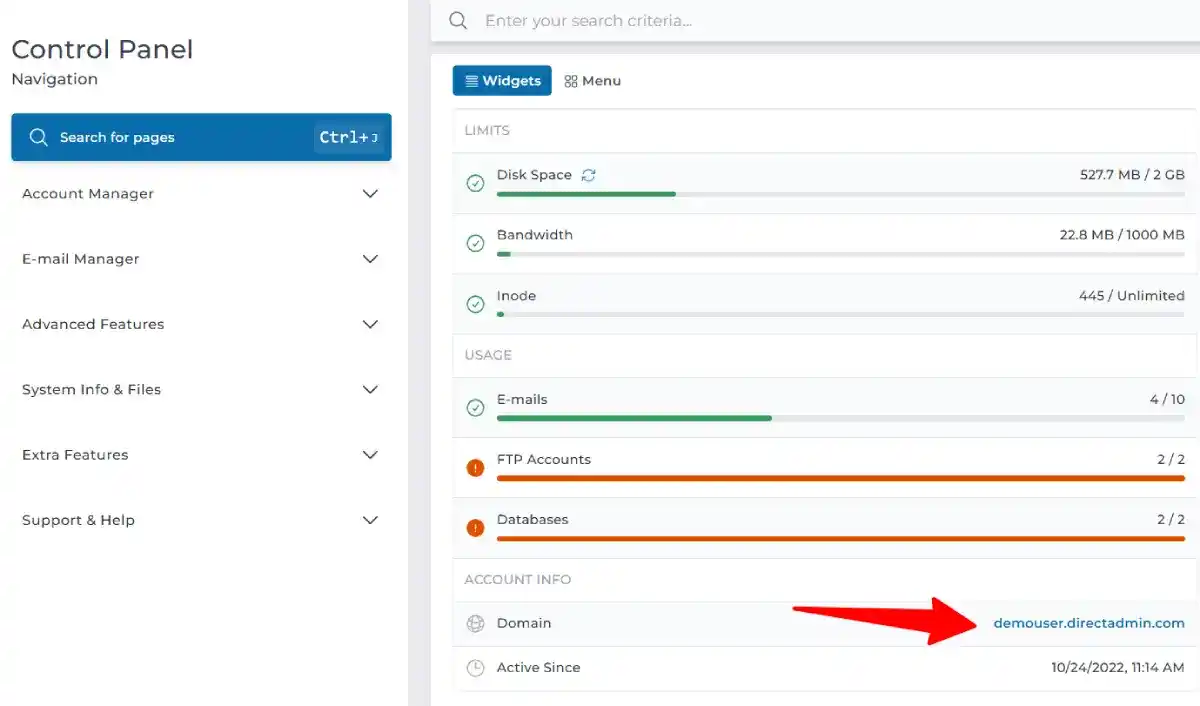Click the magnifier icon in the search bar
1200x706 pixels.
coord(457,20)
